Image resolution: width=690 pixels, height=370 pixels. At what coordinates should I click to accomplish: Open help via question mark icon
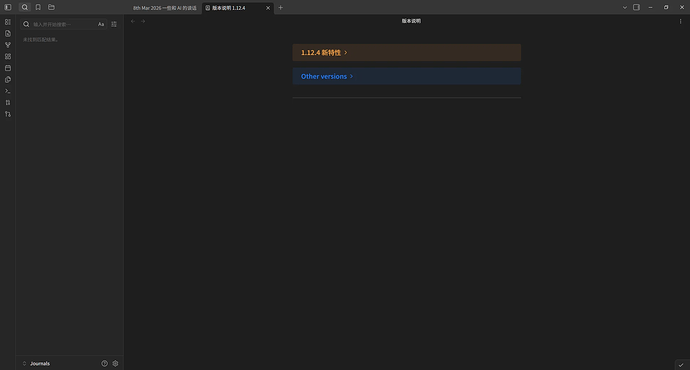pyautogui.click(x=104, y=363)
